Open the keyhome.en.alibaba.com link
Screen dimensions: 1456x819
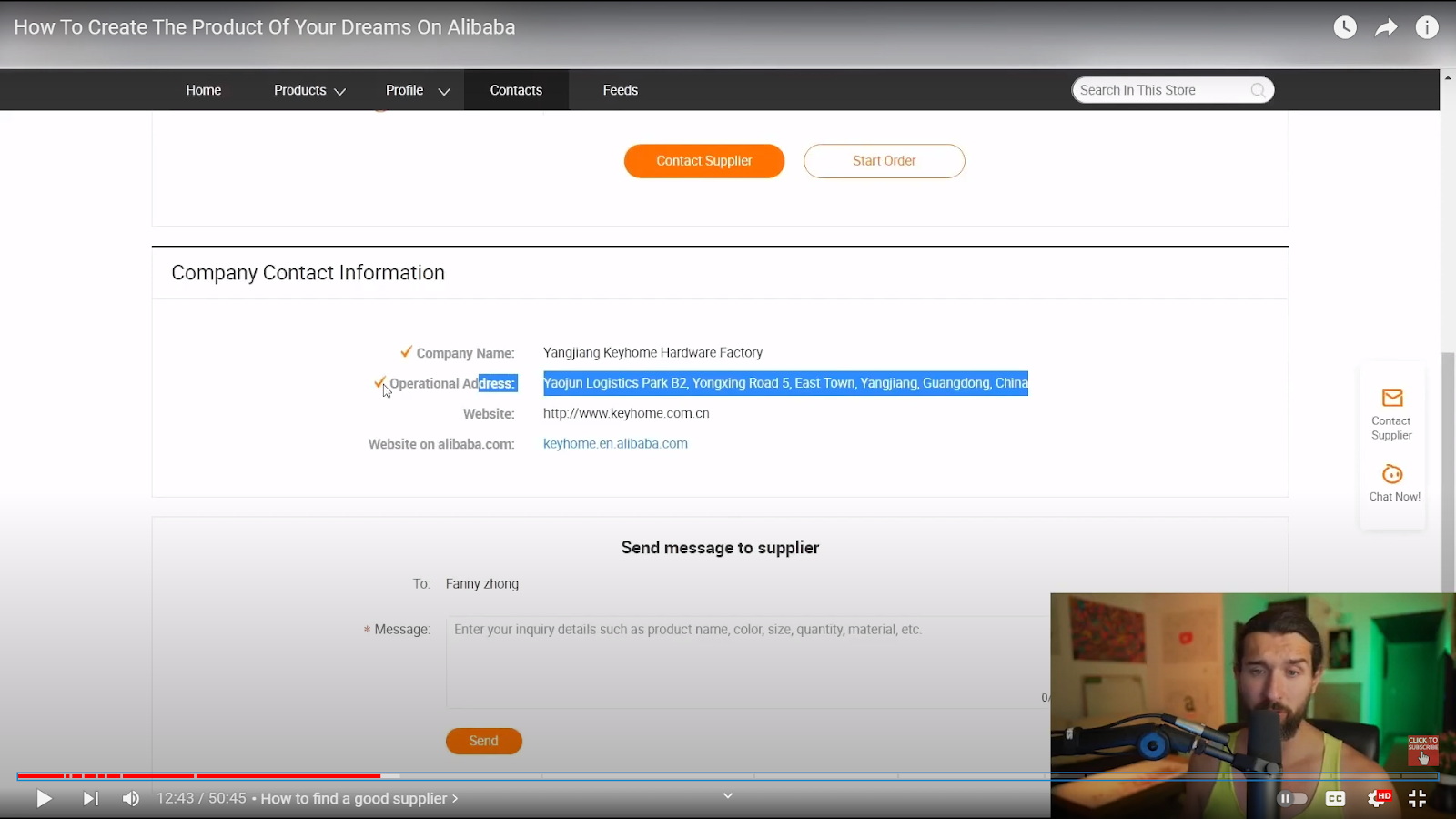pyautogui.click(x=615, y=443)
